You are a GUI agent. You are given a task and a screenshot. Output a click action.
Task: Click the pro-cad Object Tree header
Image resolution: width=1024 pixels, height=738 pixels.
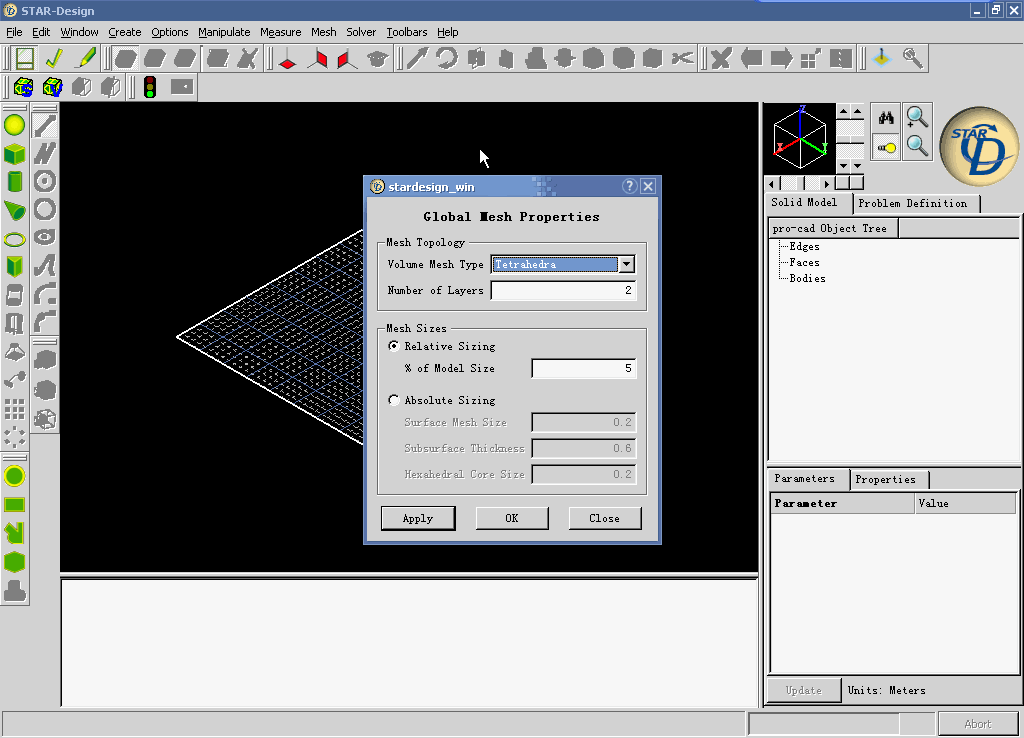(833, 229)
